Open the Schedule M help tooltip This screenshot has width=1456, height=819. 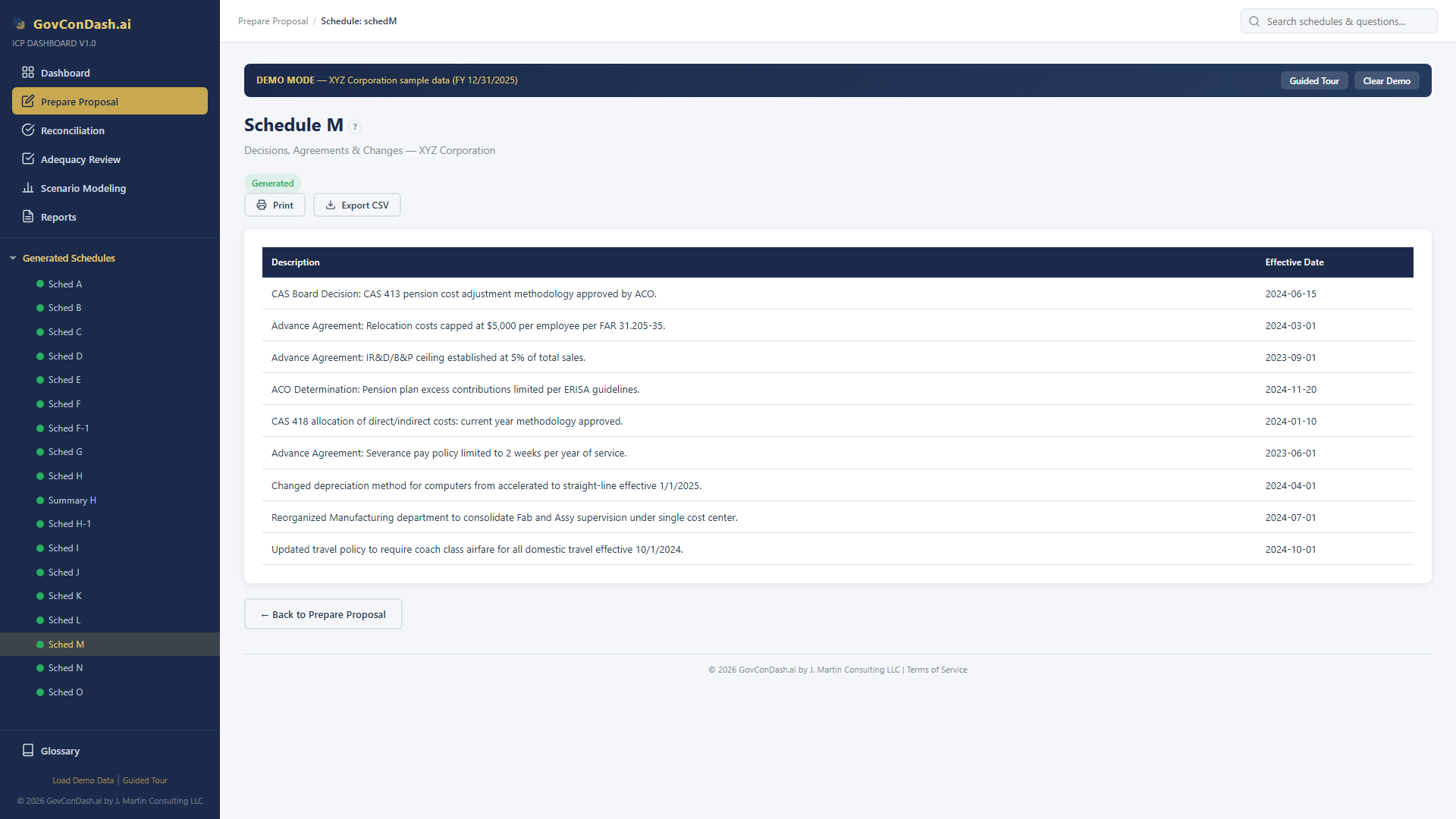355,126
